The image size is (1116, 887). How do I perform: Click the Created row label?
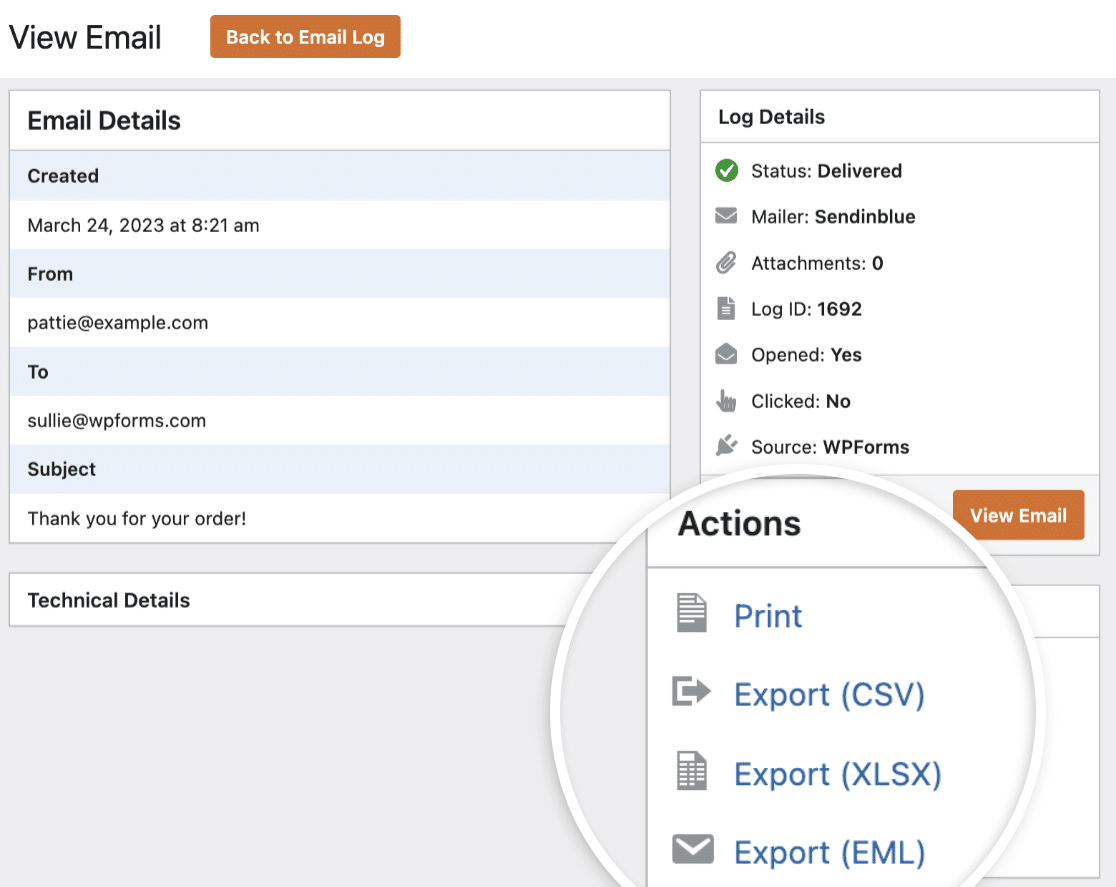[63, 176]
